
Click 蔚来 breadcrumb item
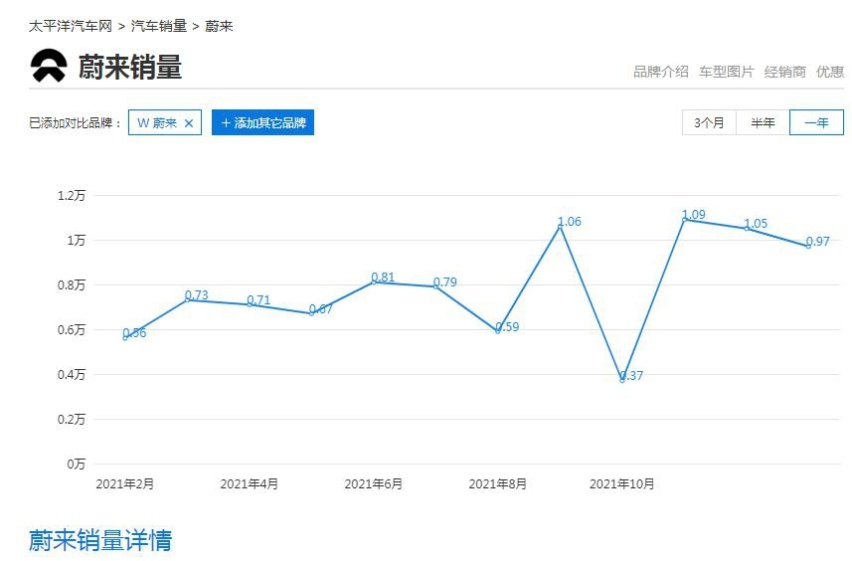(x=219, y=26)
